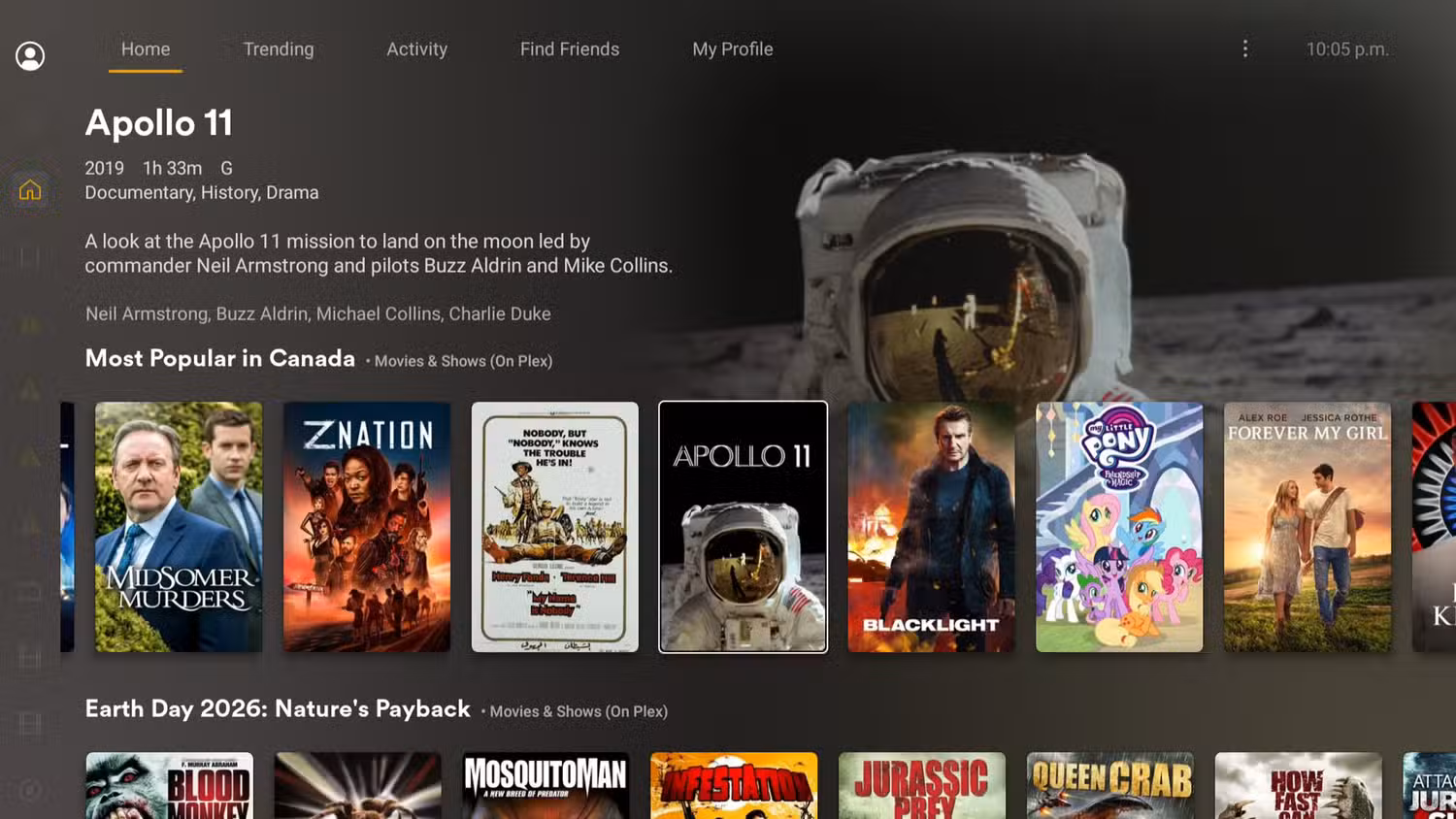The height and width of the screenshot is (819, 1456).
Task: Switch to the Home tab
Action: pyautogui.click(x=146, y=49)
